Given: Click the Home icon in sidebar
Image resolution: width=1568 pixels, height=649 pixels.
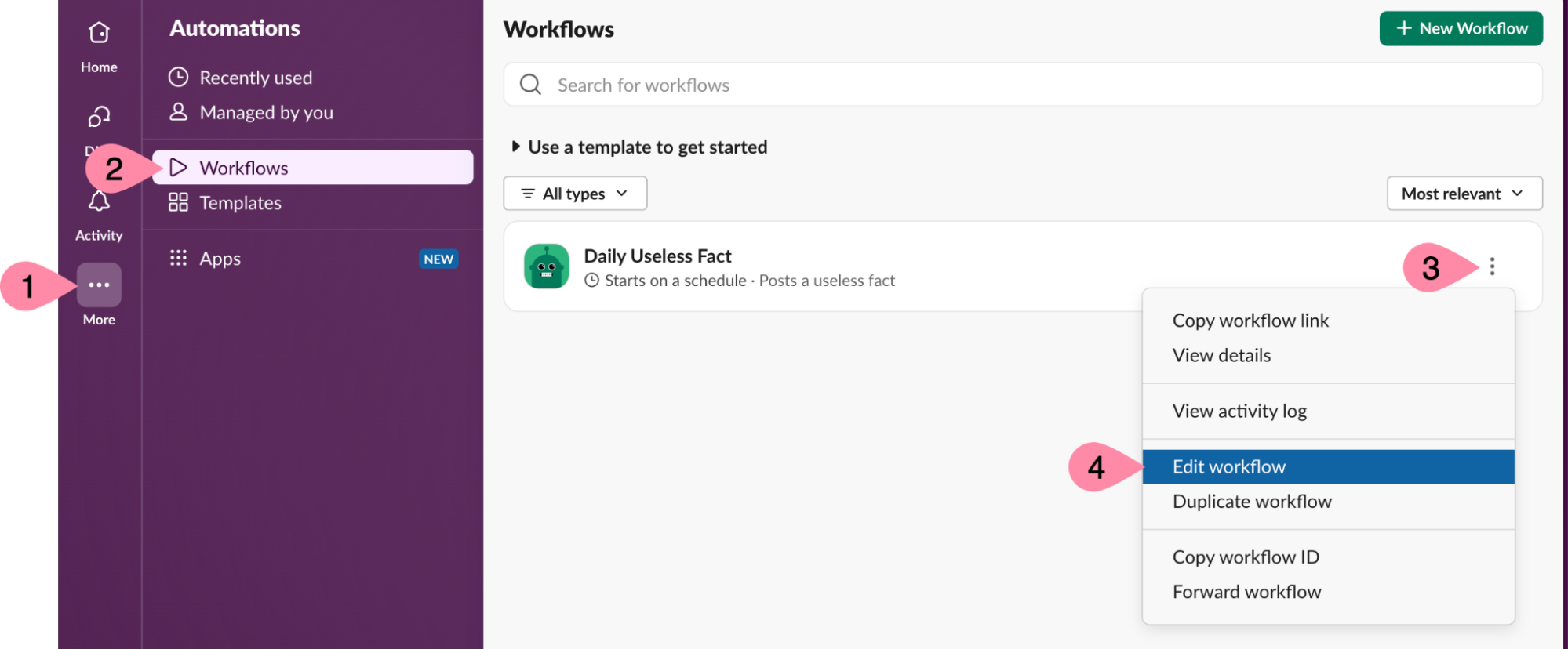Looking at the screenshot, I should [99, 33].
